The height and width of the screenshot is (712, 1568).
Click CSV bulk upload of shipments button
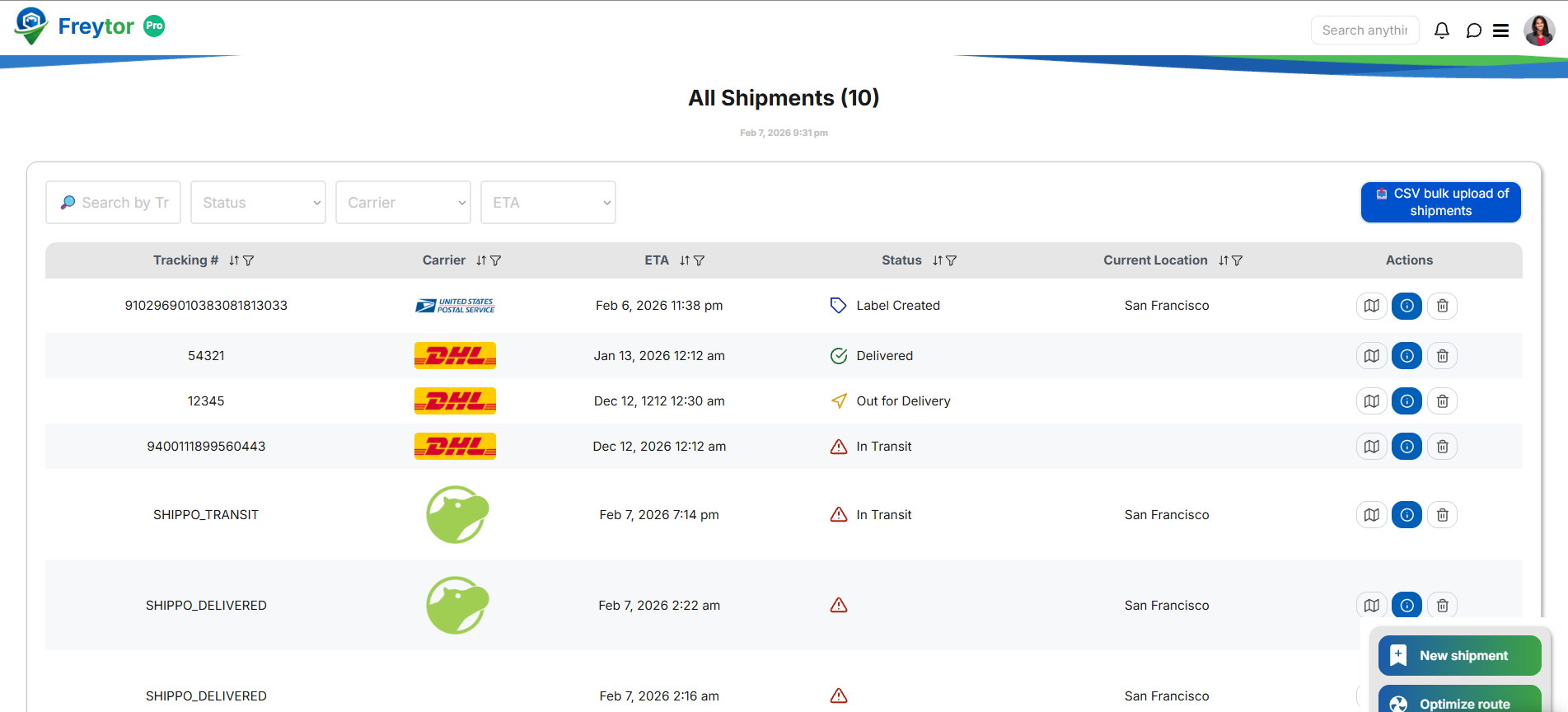coord(1441,202)
